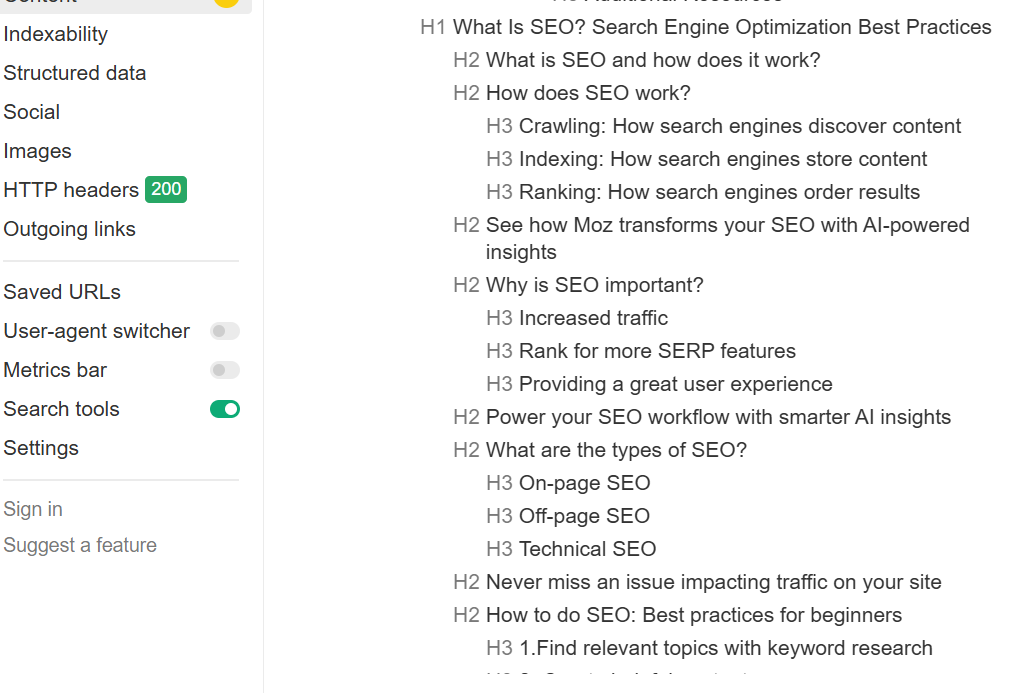Image resolution: width=1036 pixels, height=693 pixels.
Task: Go to the Social section
Action: coord(32,112)
